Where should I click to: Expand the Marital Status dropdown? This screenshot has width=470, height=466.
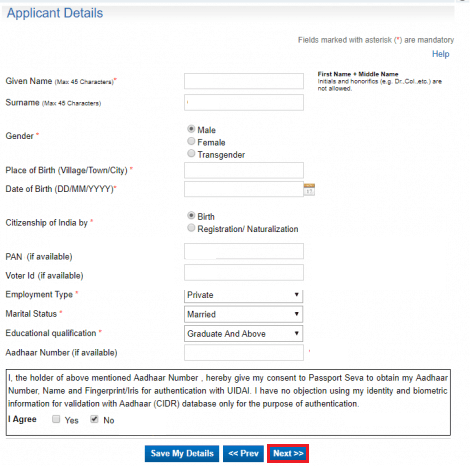coord(243,314)
